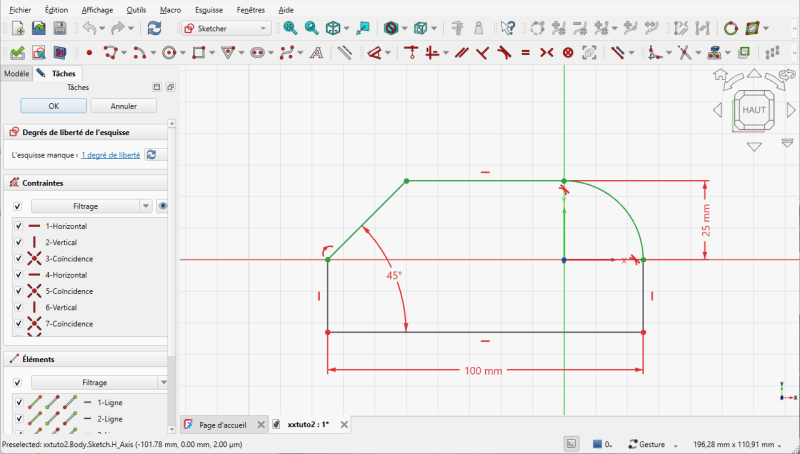Screen dimensions: 800x454
Task: Toggle the 5-Coïncidence constraint checkbox
Action: click(18, 291)
